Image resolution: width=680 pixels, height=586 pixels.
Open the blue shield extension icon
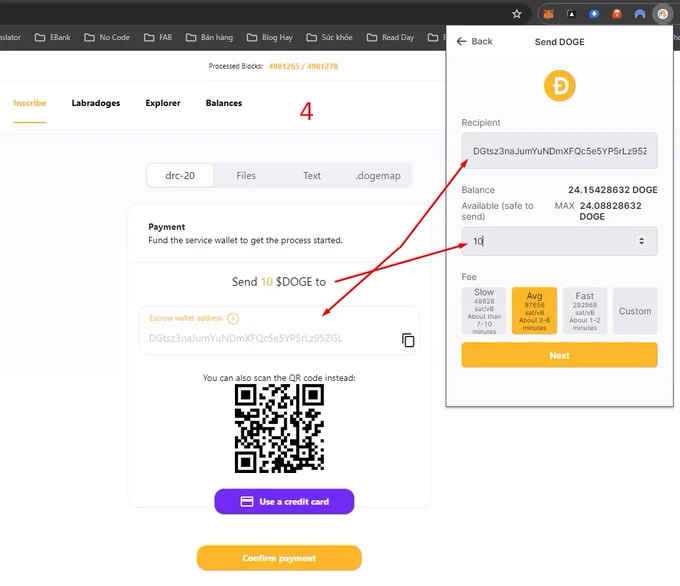point(594,14)
